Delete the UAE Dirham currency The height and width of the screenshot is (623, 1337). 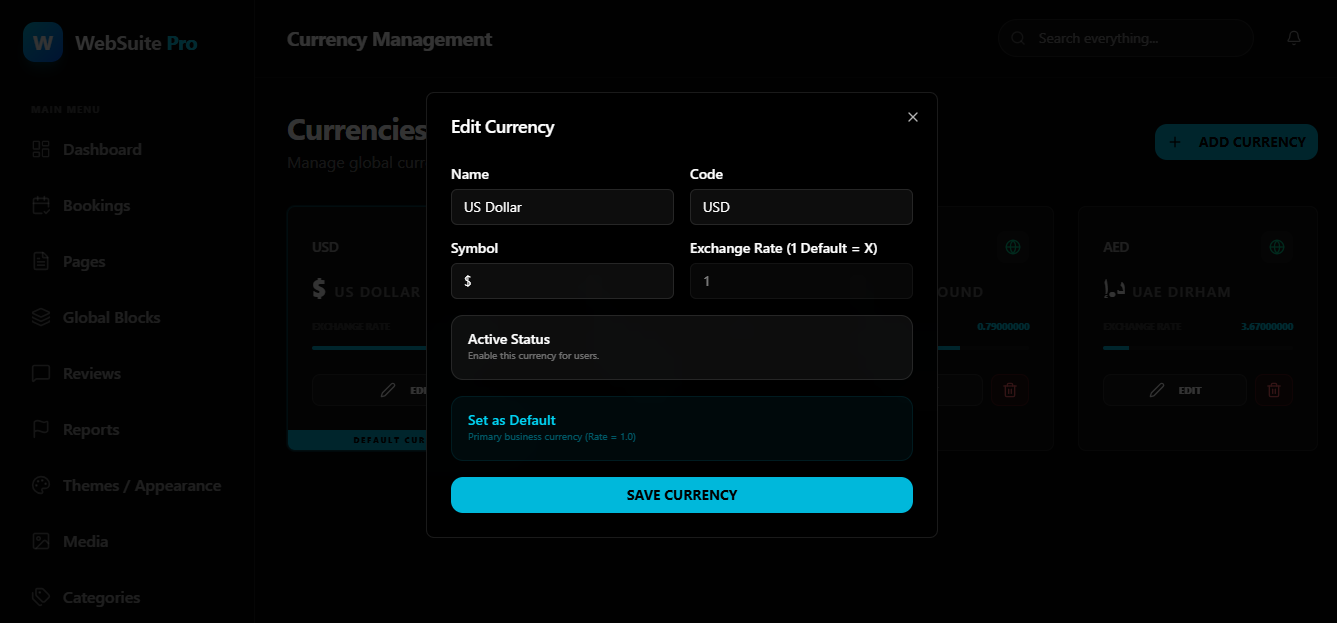coord(1273,390)
